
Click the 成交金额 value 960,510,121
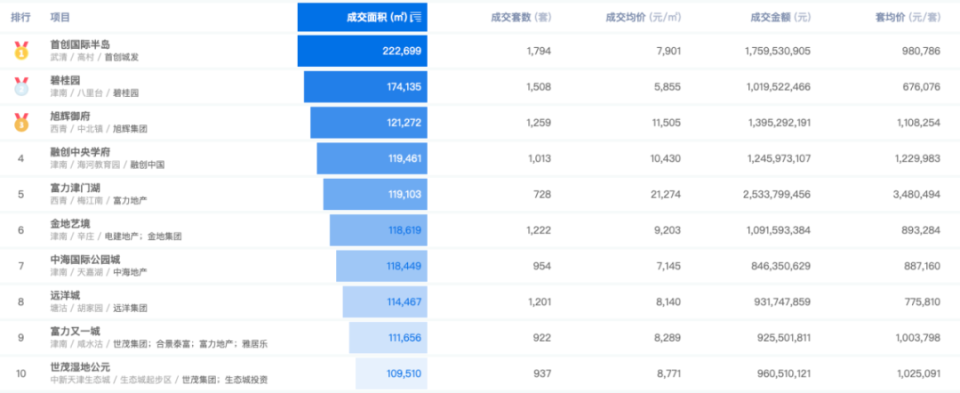pos(783,373)
